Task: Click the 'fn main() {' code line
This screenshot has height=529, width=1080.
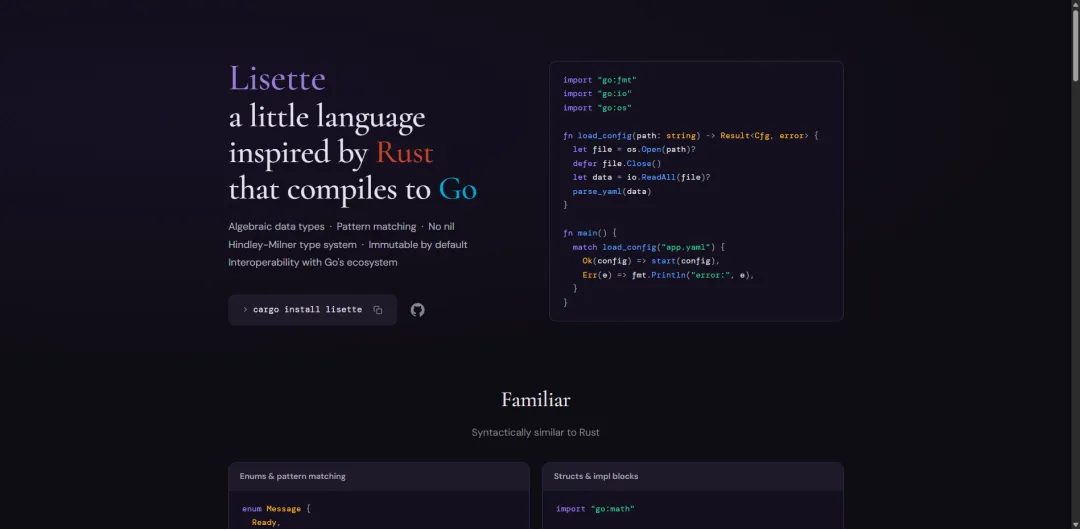Action: point(590,233)
